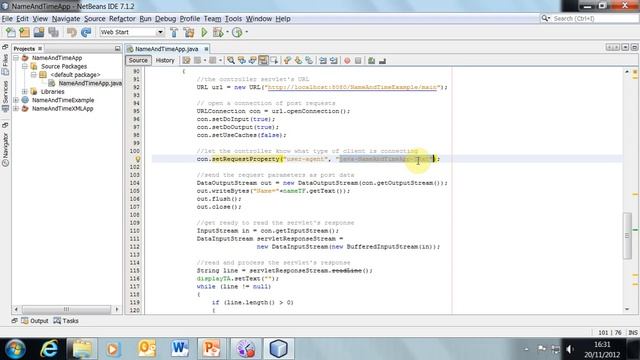Image resolution: width=640 pixels, height=360 pixels.
Task: Open the Tasks window tab
Action: [x=66, y=321]
